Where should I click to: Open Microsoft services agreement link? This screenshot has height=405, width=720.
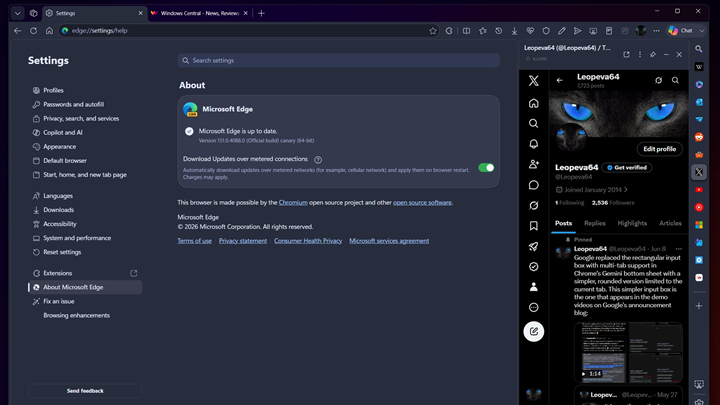click(x=389, y=241)
